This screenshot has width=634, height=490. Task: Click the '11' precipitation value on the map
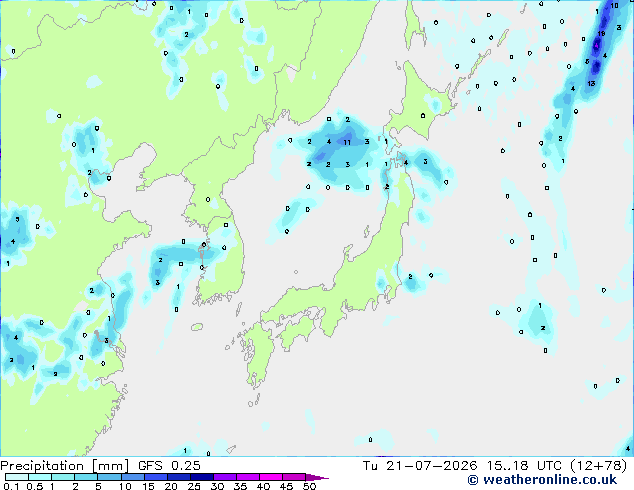(347, 142)
